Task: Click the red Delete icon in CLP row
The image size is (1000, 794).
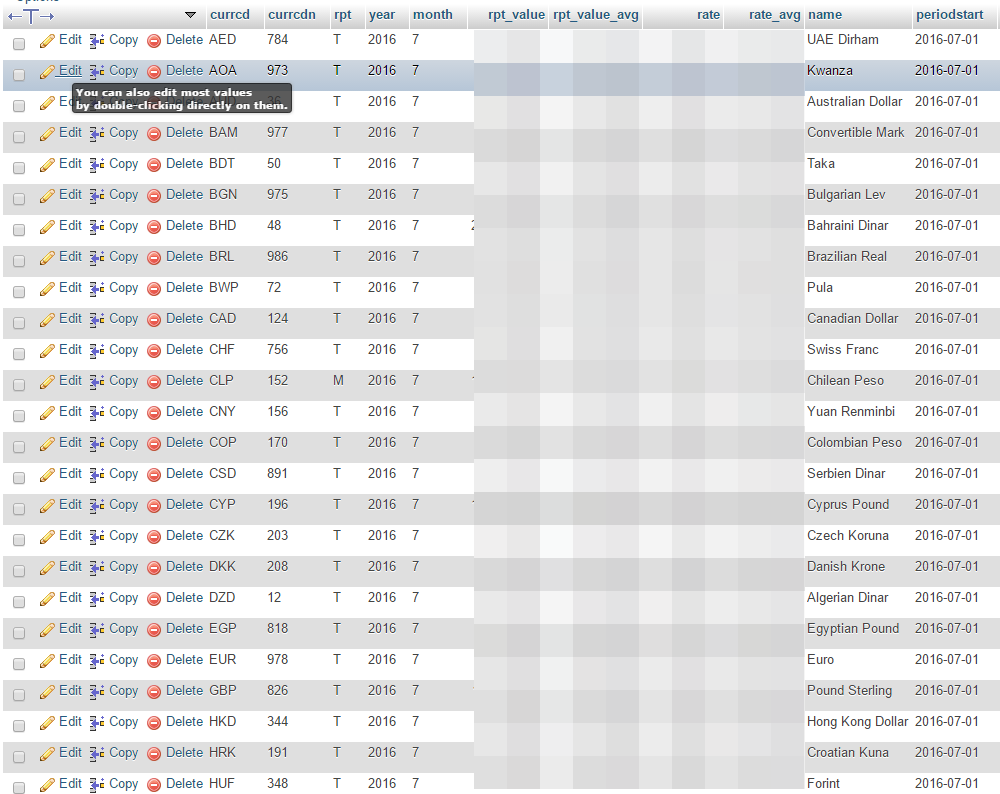Action: pyautogui.click(x=154, y=382)
